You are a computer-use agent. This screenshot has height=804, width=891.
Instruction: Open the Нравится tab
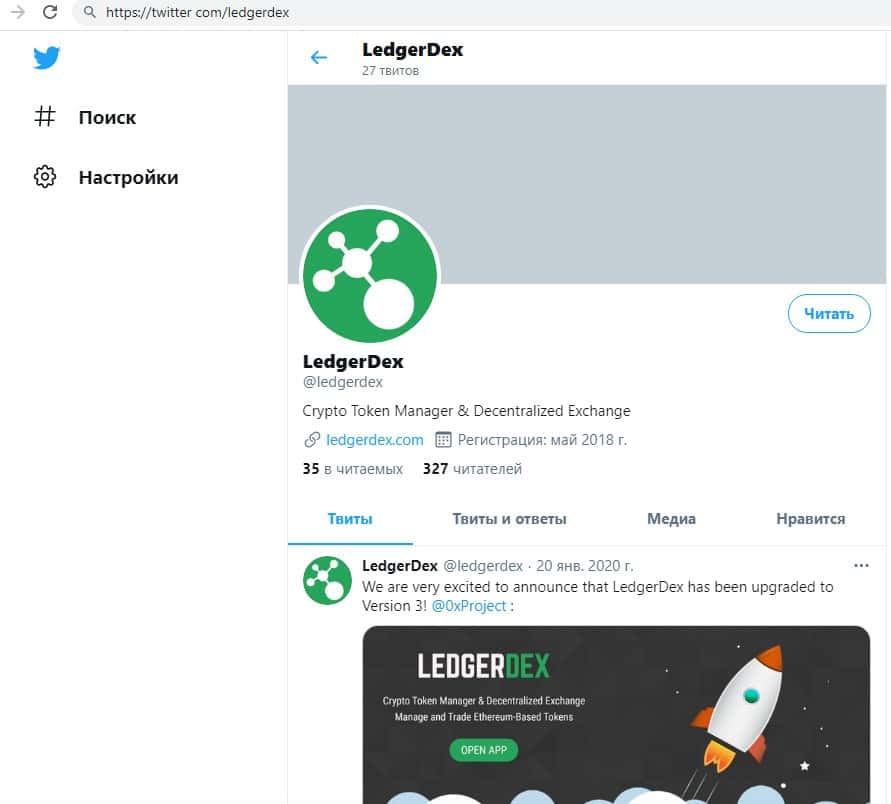810,519
